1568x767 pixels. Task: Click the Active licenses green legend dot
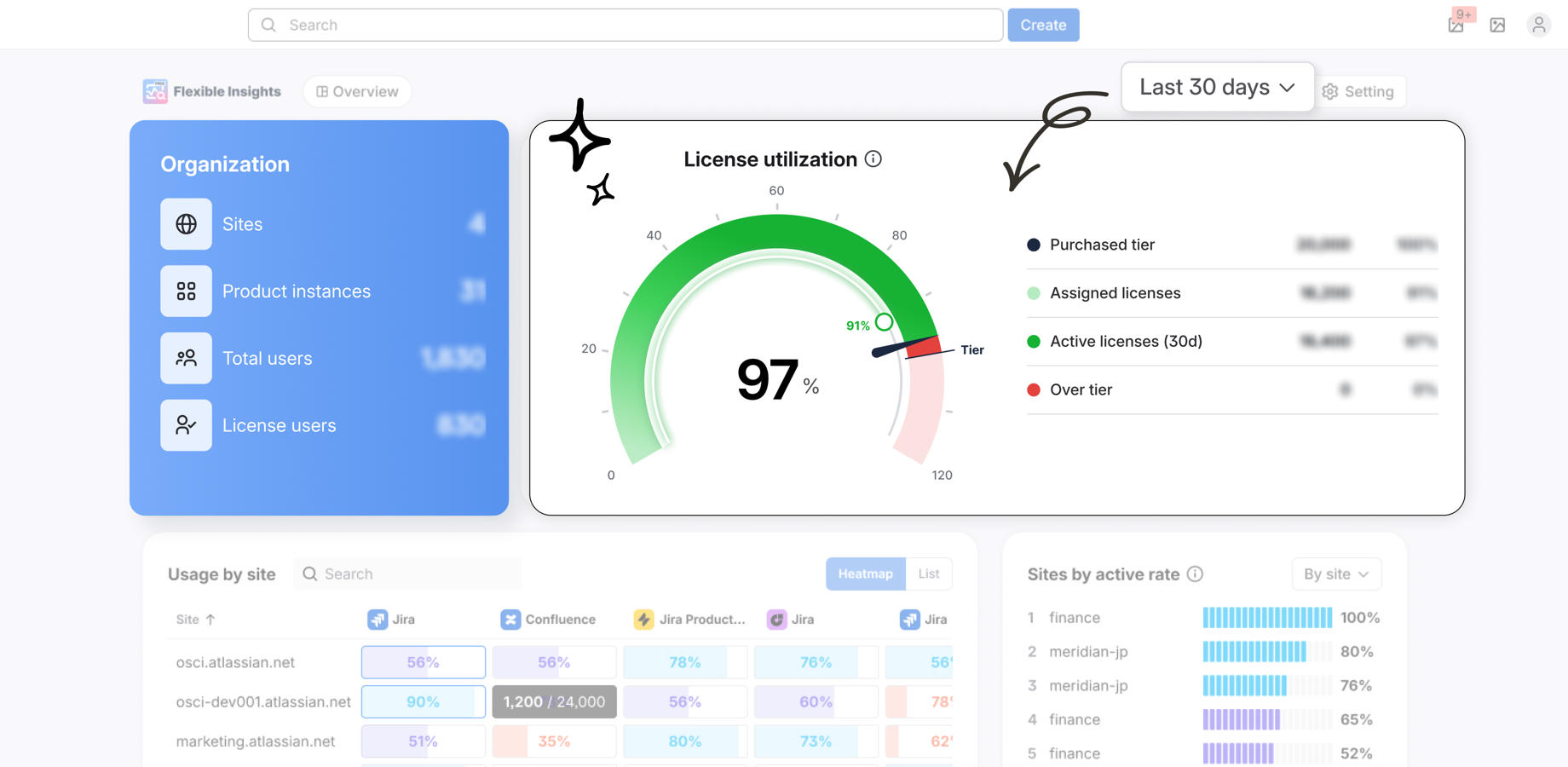coord(1034,342)
